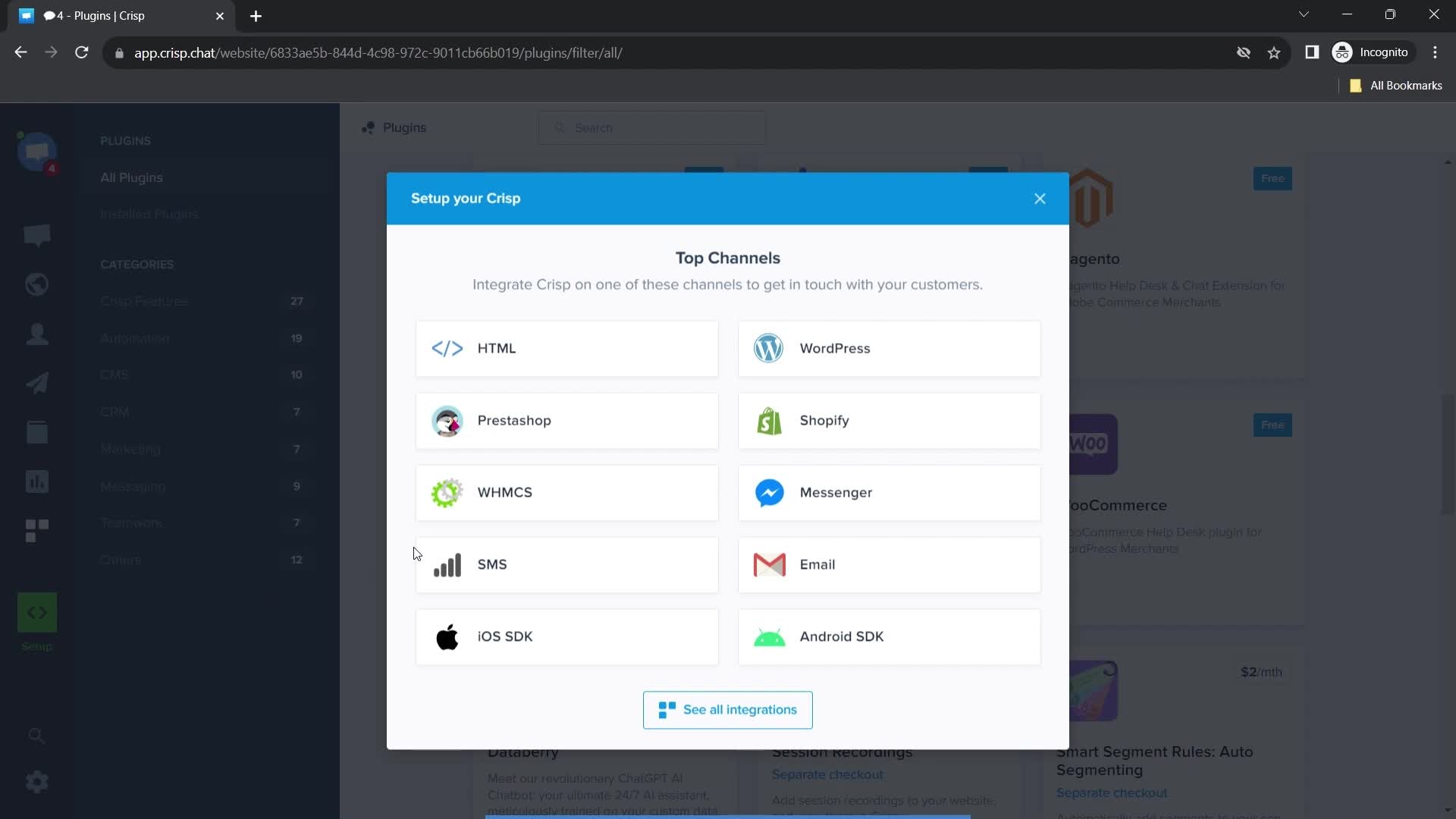Click the SMS integration option

tap(567, 564)
